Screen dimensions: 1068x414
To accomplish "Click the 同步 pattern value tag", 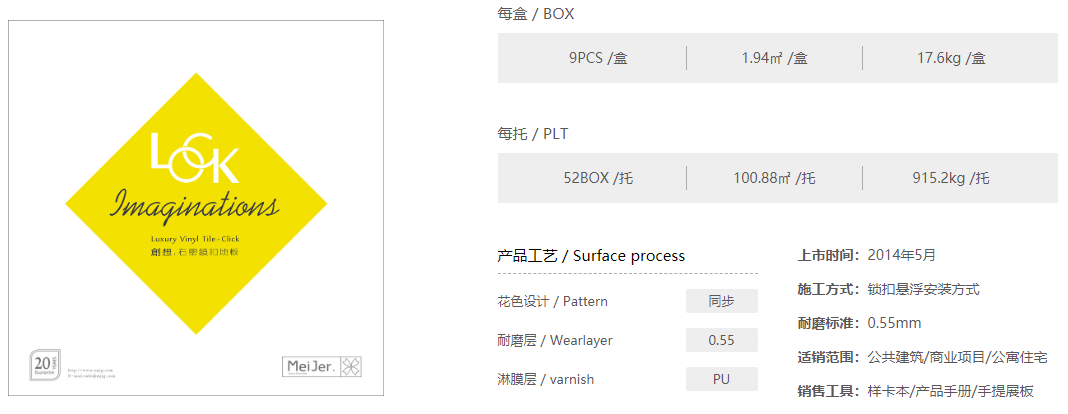I will (x=721, y=301).
